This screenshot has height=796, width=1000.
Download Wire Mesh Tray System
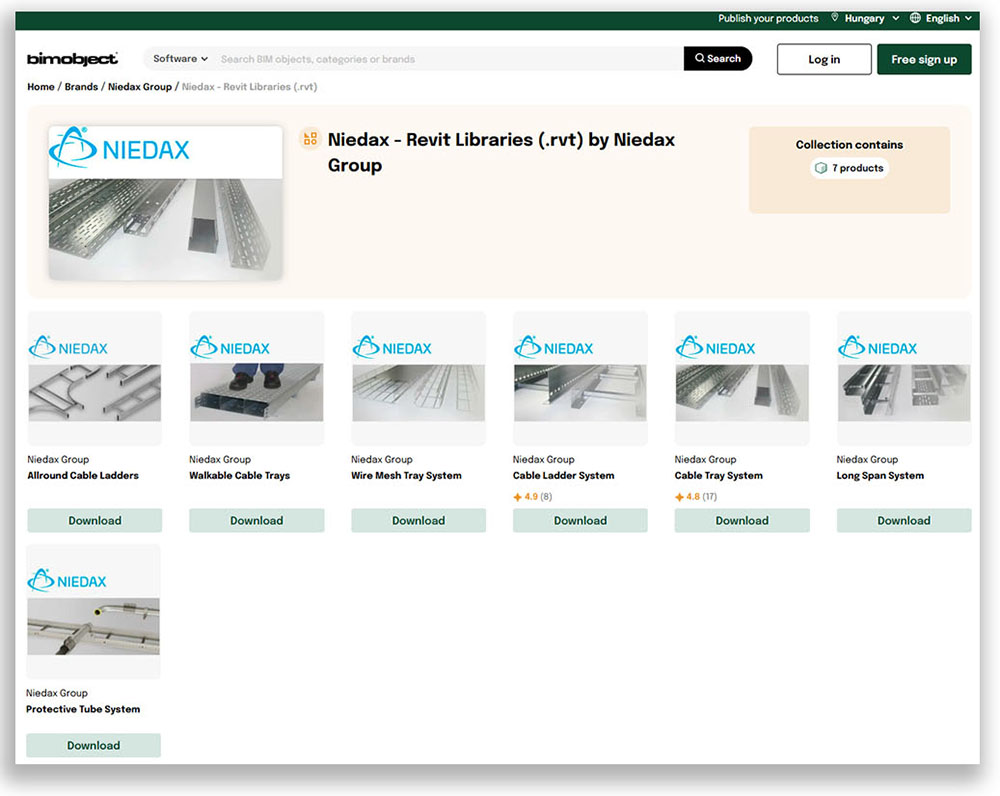point(418,520)
